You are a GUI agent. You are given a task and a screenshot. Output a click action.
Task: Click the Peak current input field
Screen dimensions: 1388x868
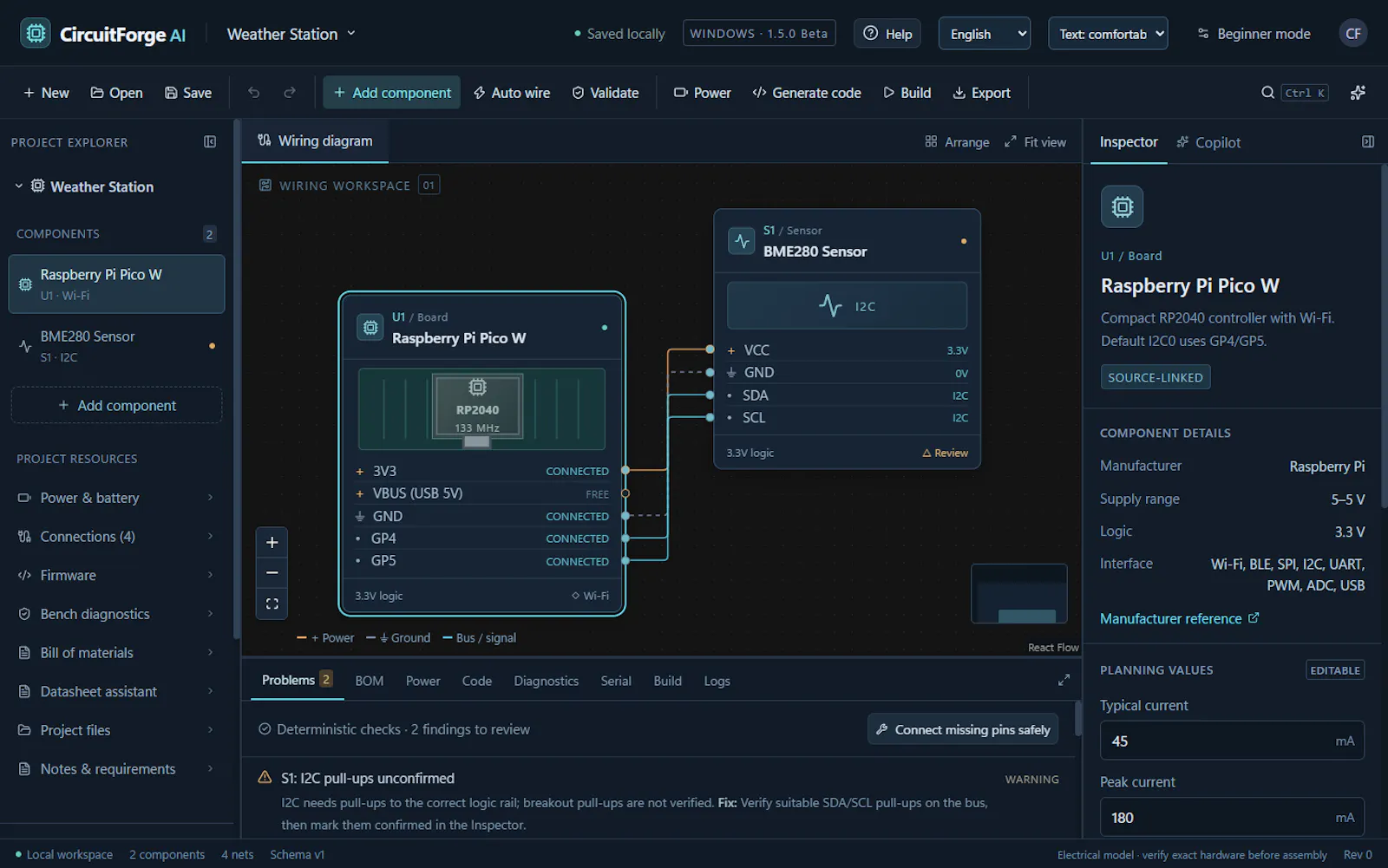1232,818
